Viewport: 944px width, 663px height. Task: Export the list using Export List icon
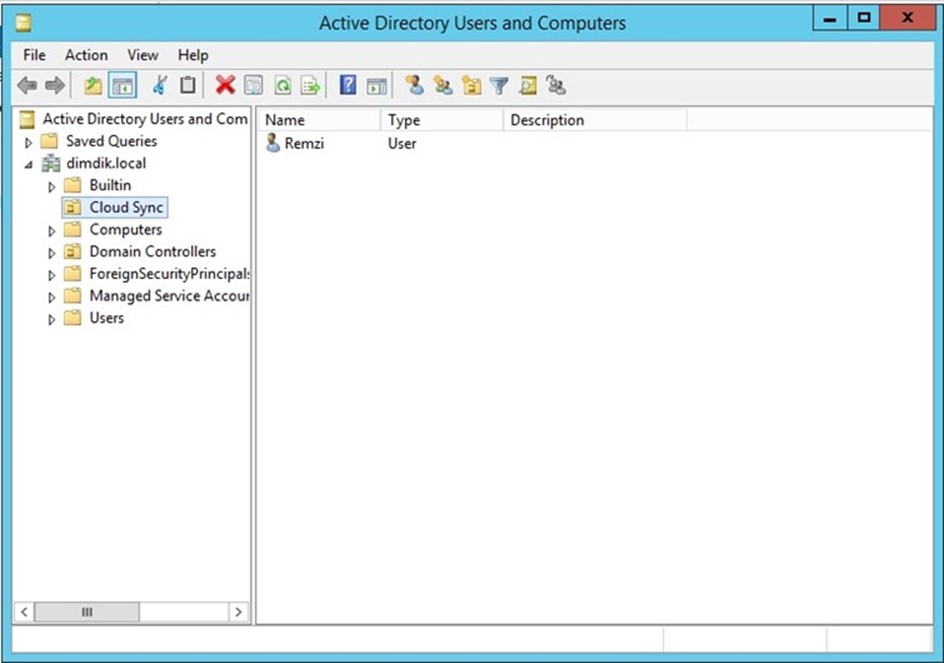[311, 86]
